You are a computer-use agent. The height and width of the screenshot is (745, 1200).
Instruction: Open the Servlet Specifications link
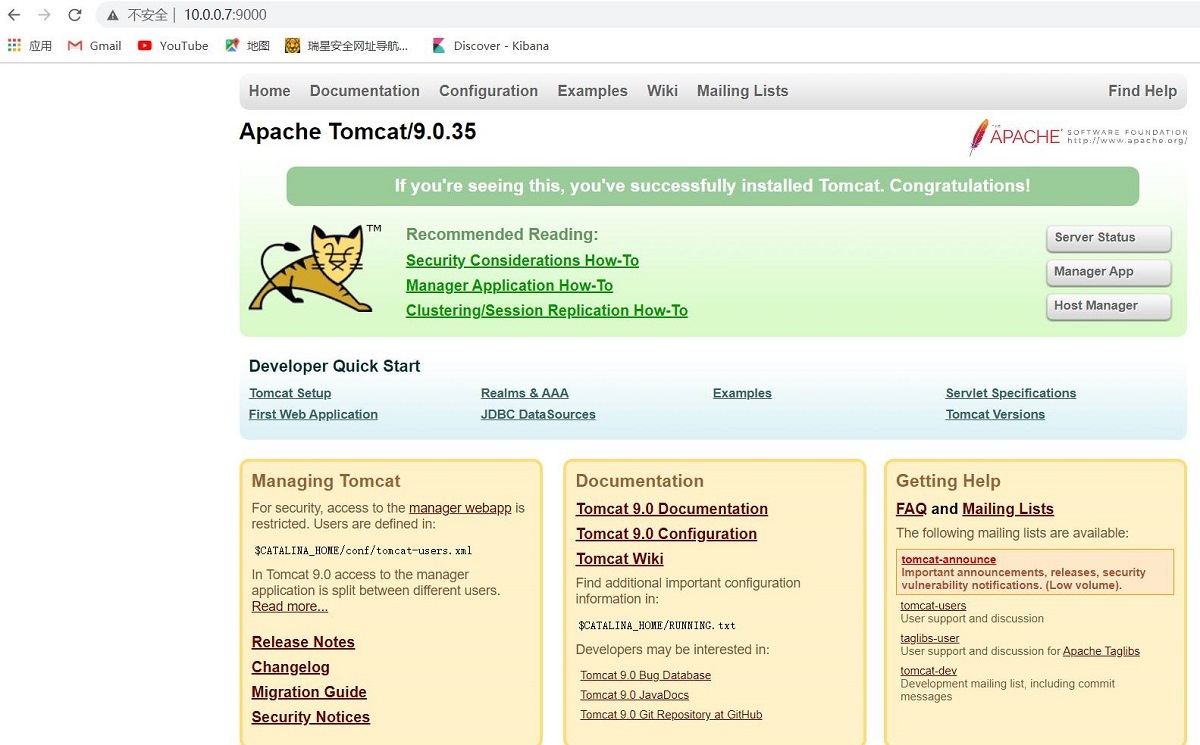[1011, 393]
